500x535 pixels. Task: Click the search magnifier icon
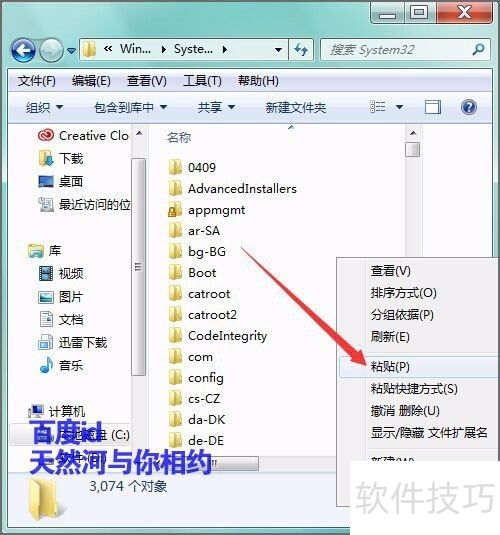tap(478, 49)
